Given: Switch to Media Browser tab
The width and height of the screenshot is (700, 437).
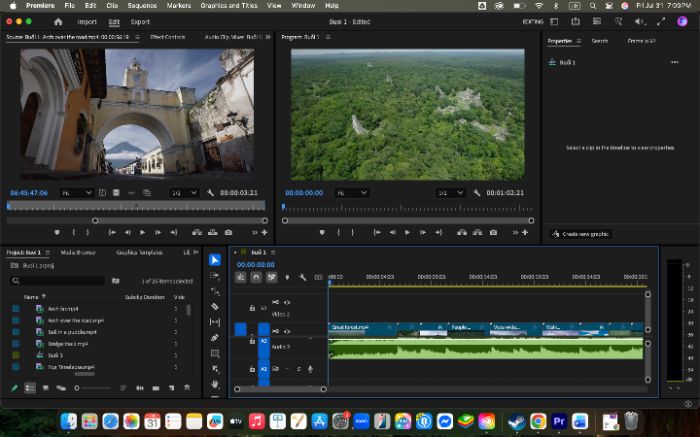Looking at the screenshot, I should (78, 252).
